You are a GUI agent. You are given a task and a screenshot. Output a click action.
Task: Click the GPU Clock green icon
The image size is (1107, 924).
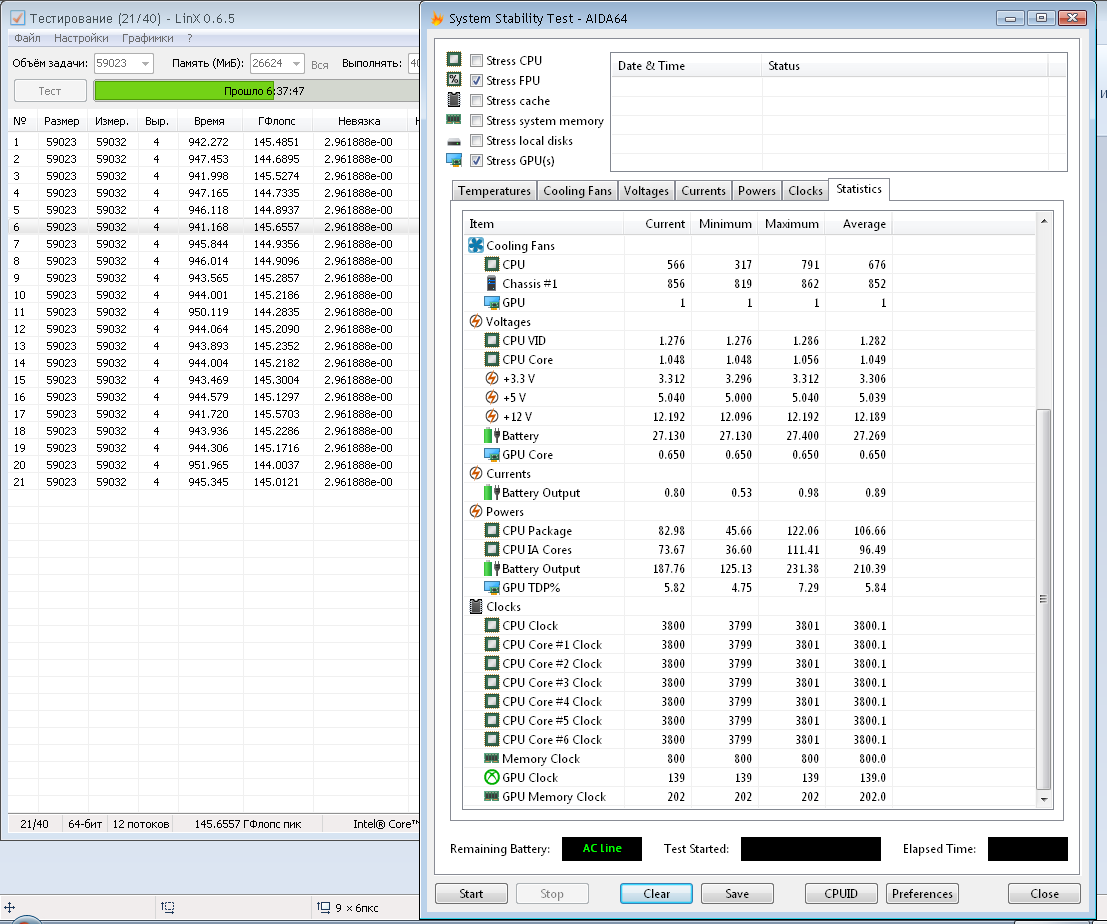click(492, 777)
